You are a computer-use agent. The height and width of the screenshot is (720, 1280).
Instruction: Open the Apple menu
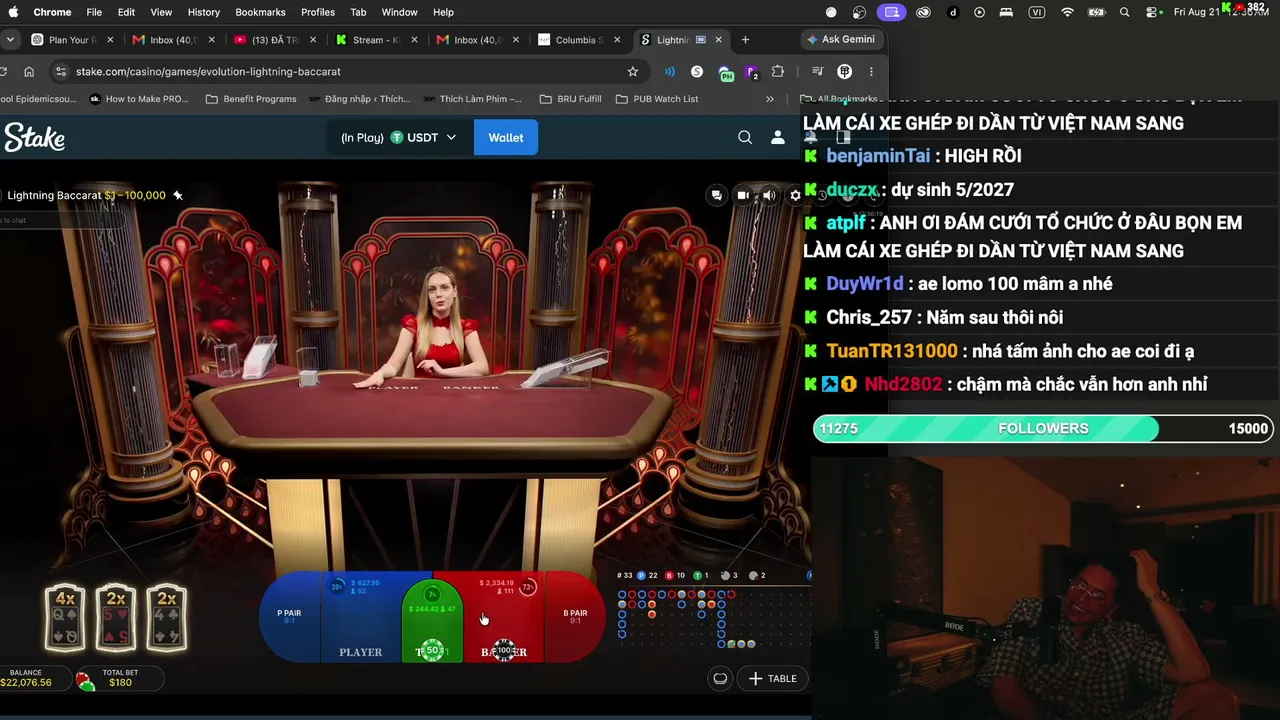pos(14,12)
